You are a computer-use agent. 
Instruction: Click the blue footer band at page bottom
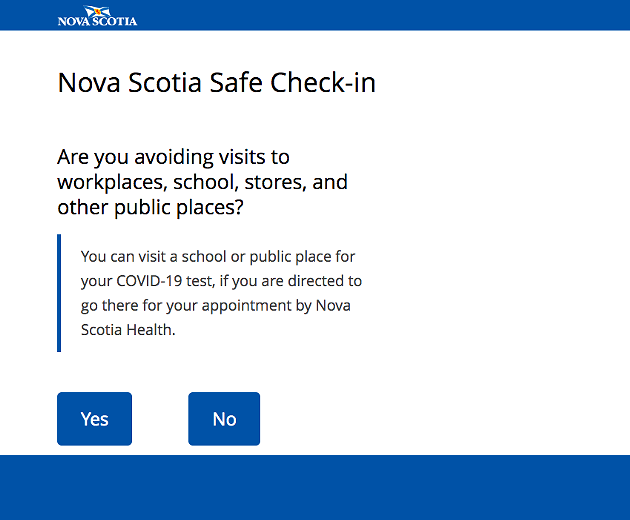(315, 487)
